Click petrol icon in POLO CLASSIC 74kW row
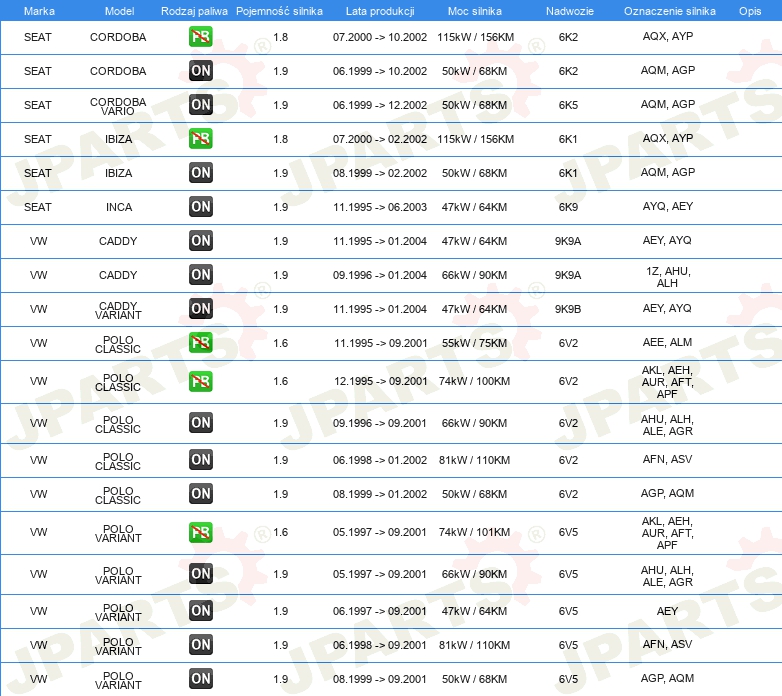 click(x=200, y=381)
